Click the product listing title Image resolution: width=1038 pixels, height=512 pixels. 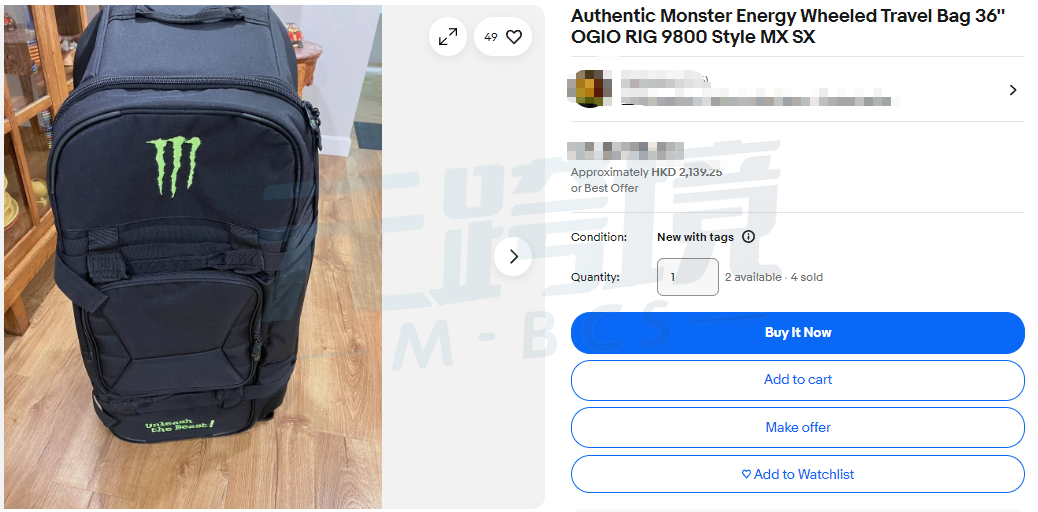[788, 27]
